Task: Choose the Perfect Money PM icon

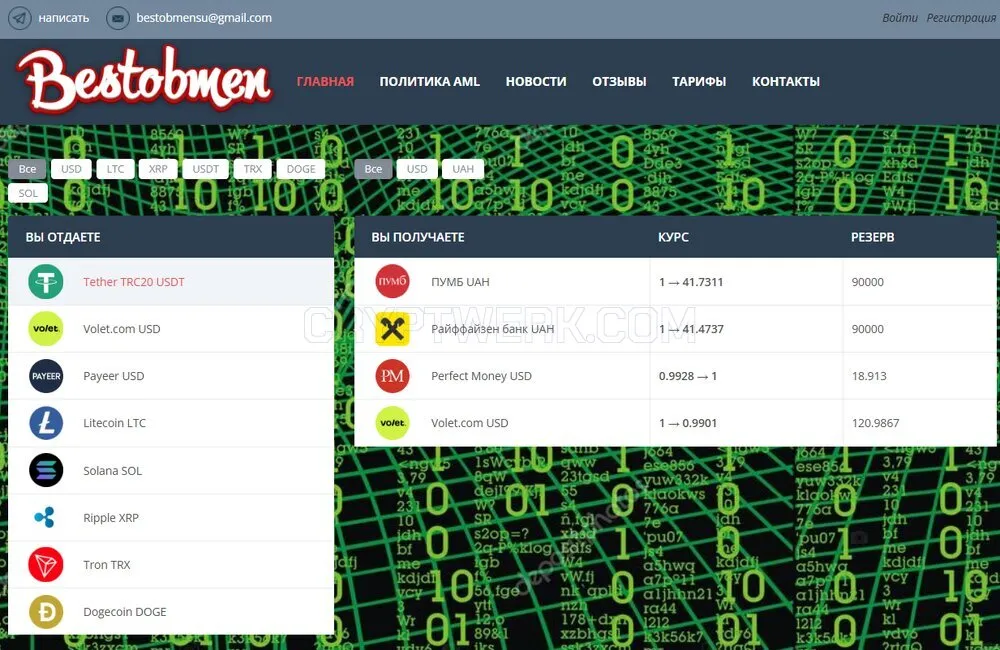Action: [392, 376]
